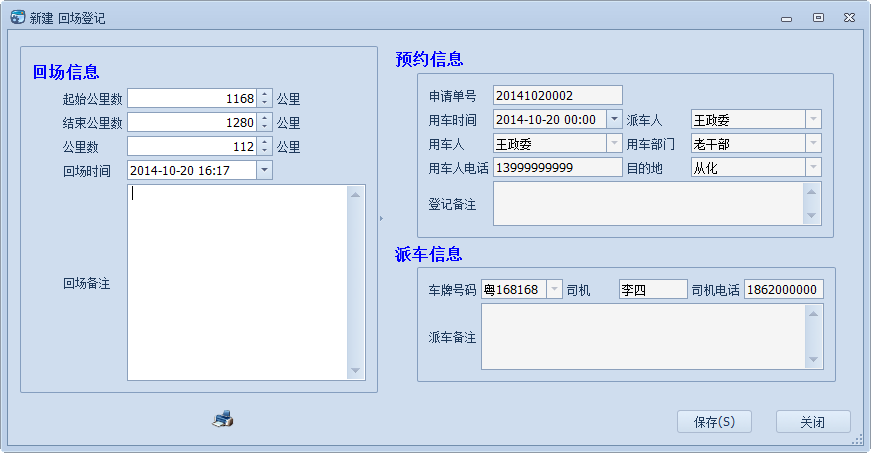Click the 派车信息 heading
871x453 pixels.
(x=428, y=254)
